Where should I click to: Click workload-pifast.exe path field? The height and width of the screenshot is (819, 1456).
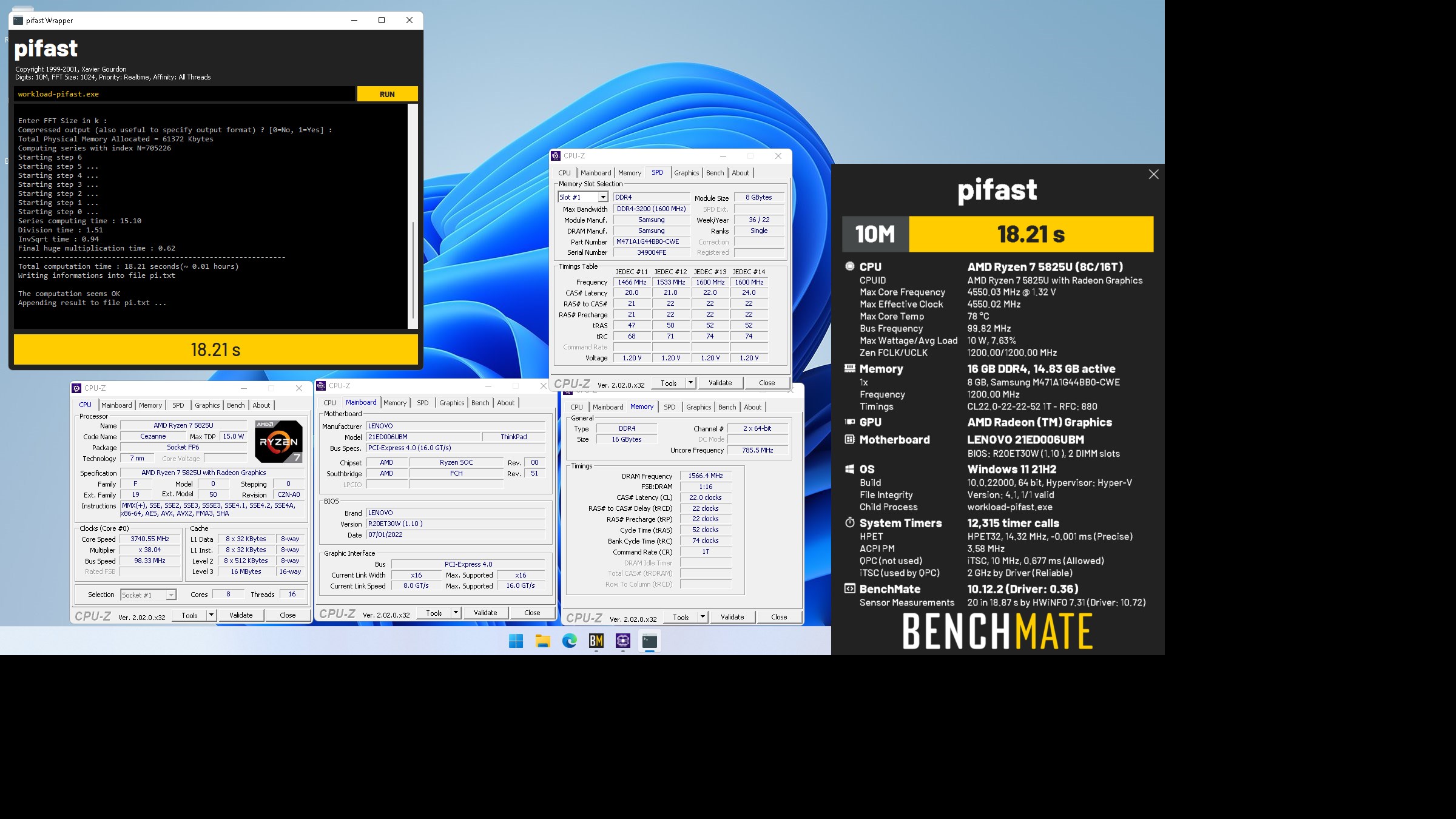click(x=184, y=94)
